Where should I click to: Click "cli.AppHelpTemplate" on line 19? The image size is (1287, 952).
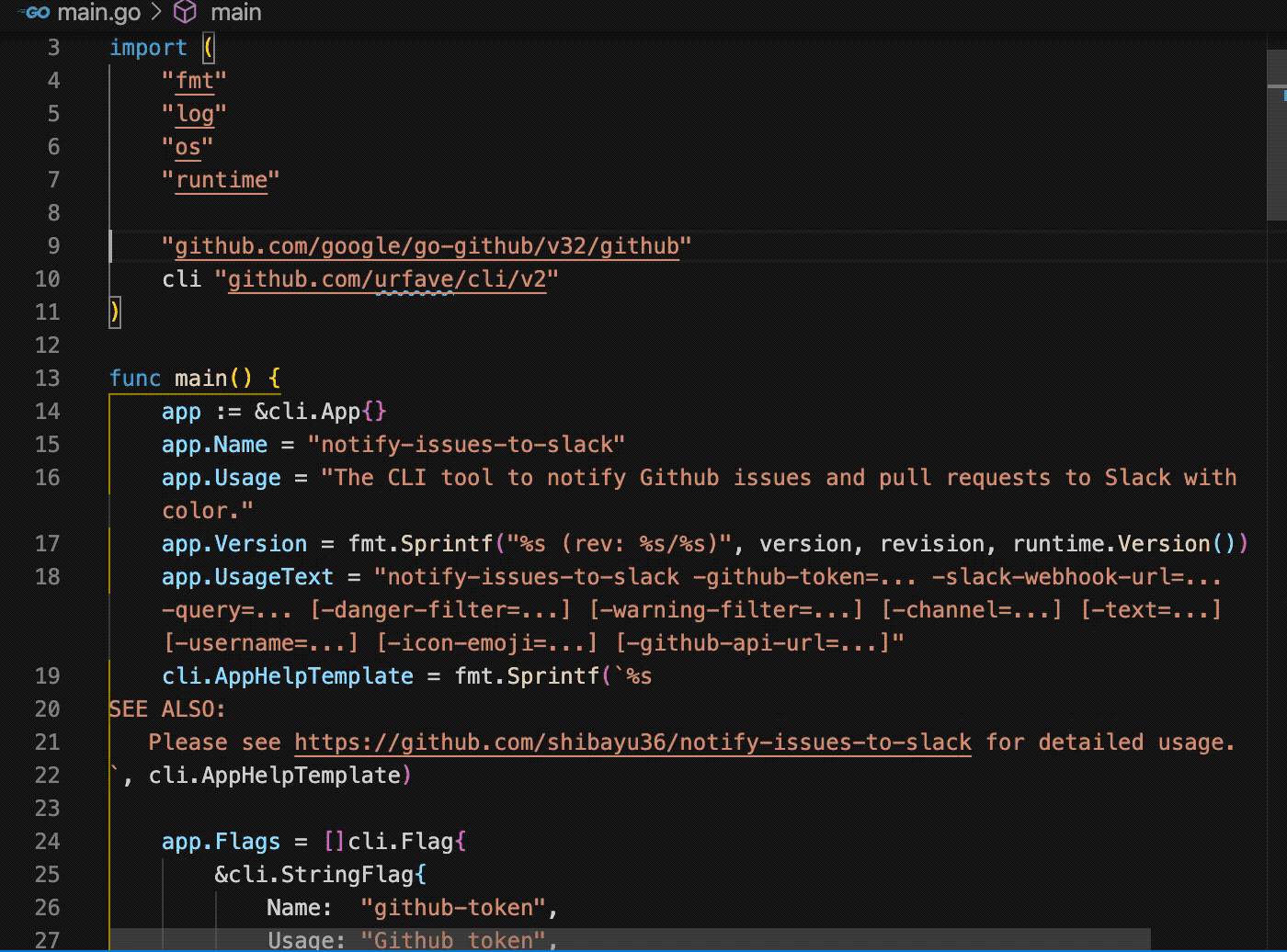tap(288, 676)
